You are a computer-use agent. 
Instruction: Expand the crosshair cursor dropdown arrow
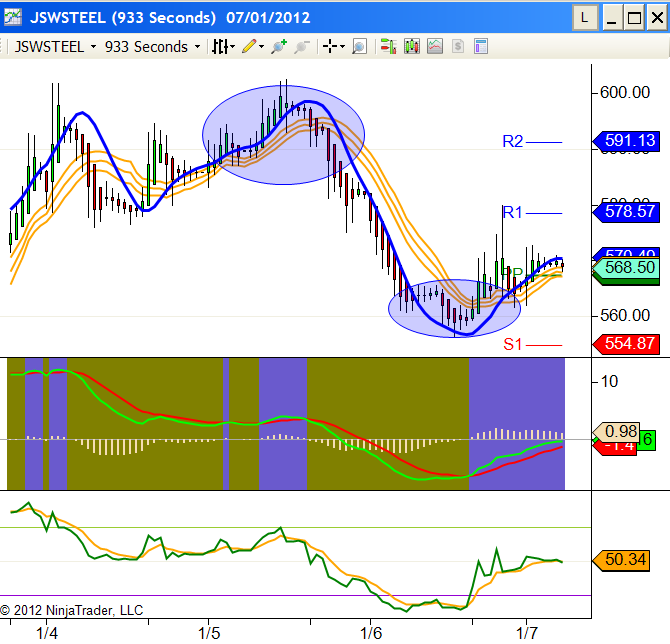[x=342, y=47]
